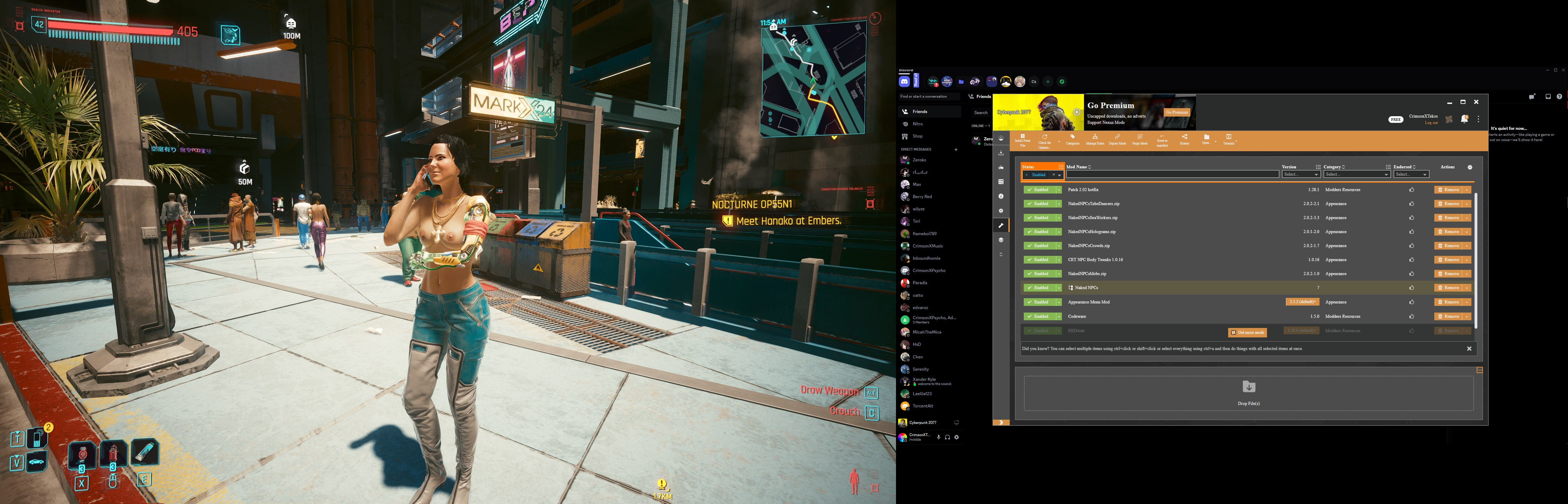Open the Vortex Settings gear in sidebar
Image resolution: width=1568 pixels, height=504 pixels.
tap(1001, 211)
